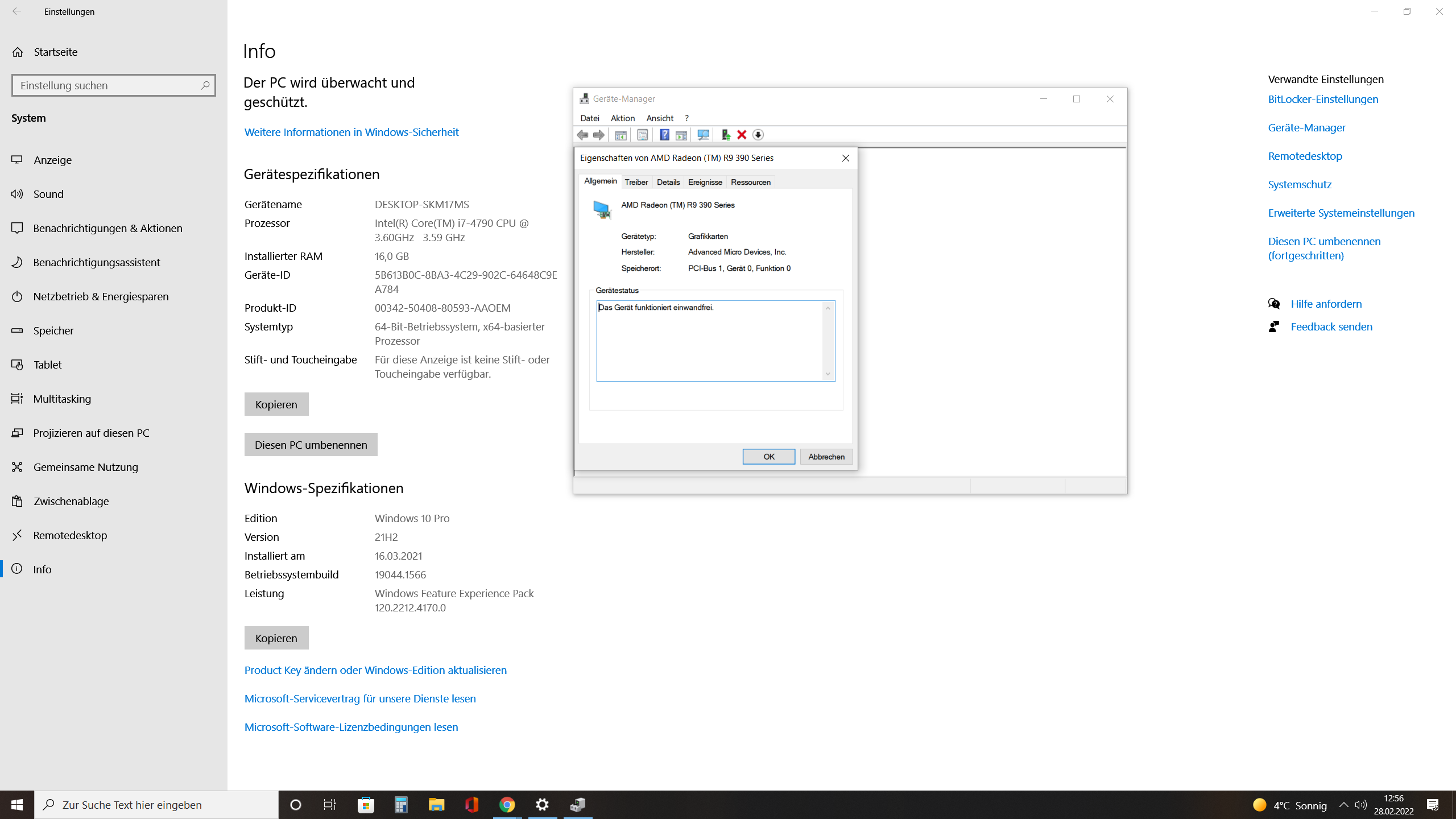This screenshot has width=1456, height=819.
Task: Click the Gerätestatus scrollbar down arrow
Action: click(x=828, y=374)
